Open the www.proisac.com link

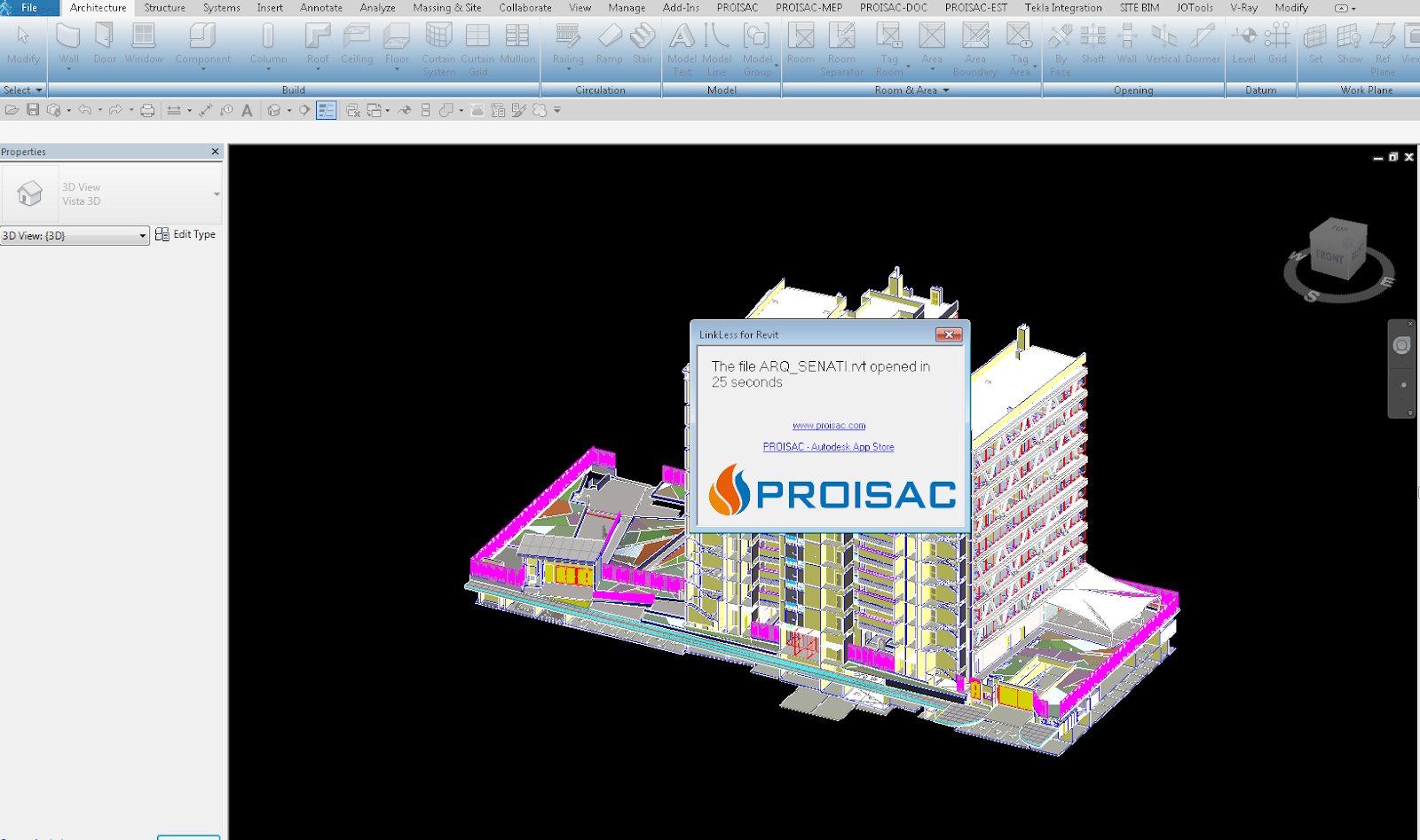829,426
